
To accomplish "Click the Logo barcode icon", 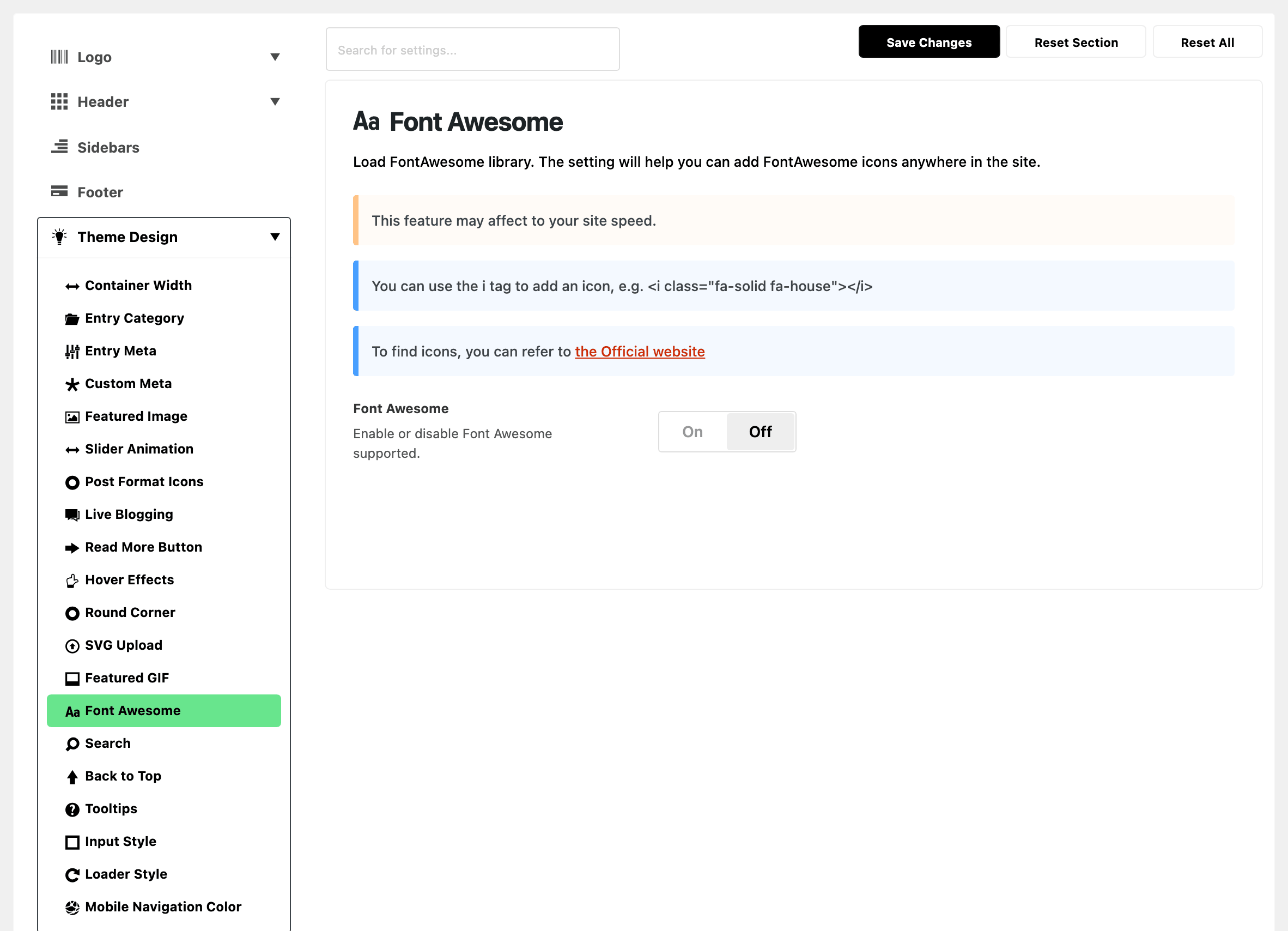I will pyautogui.click(x=59, y=57).
